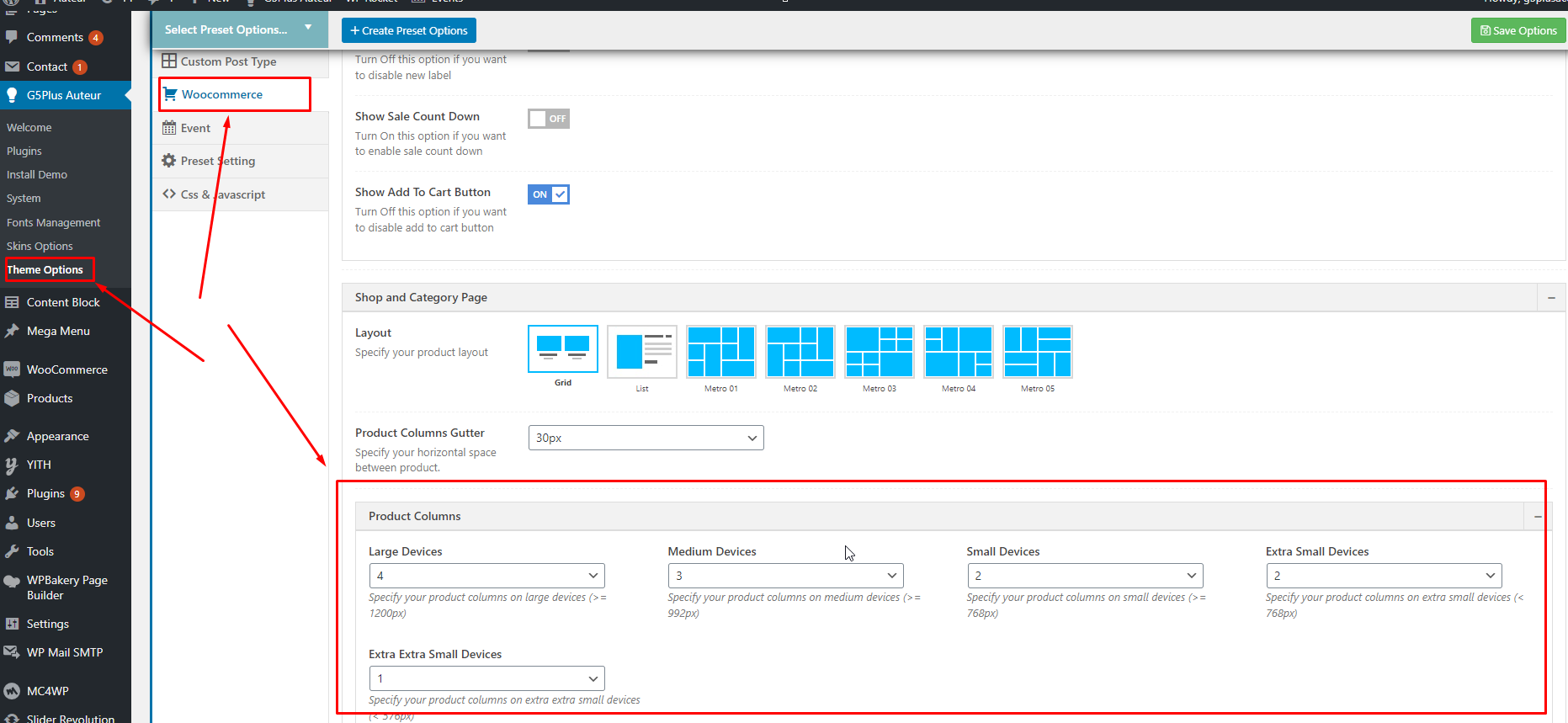Open Plugins under the G5Plus Auteur submenu
Image resolution: width=1568 pixels, height=723 pixels.
[x=24, y=151]
